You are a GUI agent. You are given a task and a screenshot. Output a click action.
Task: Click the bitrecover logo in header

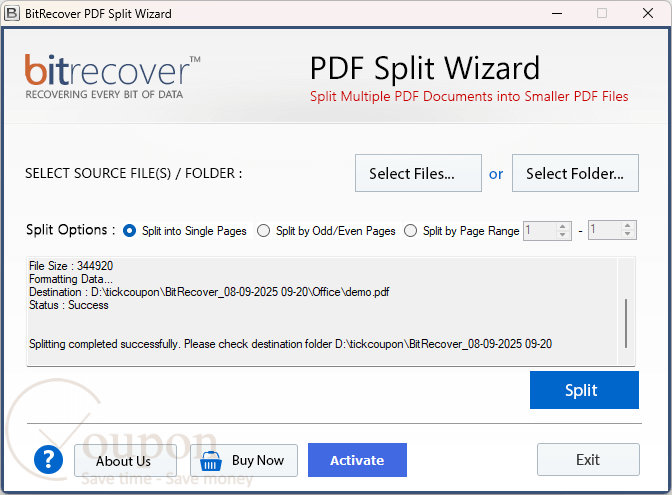(112, 76)
